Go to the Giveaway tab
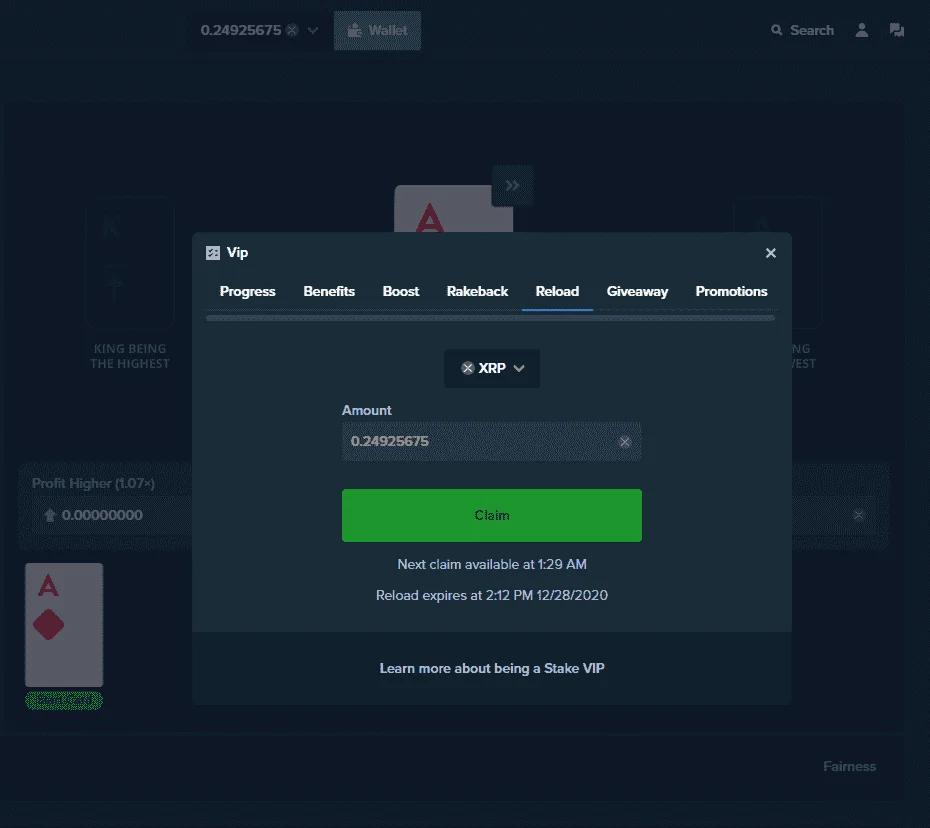 [637, 291]
